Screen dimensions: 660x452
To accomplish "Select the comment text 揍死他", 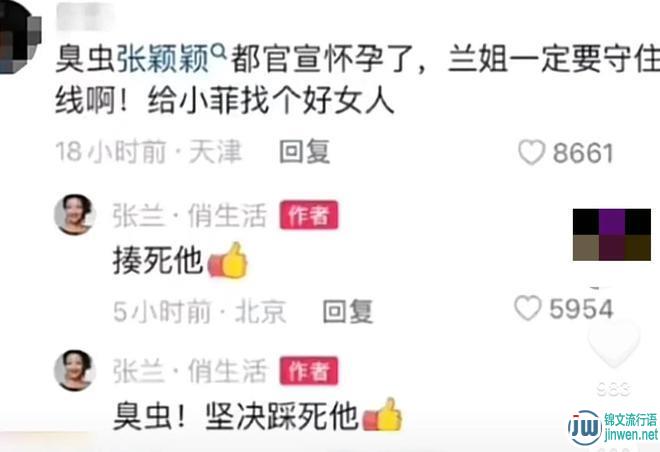I will click(x=157, y=261).
